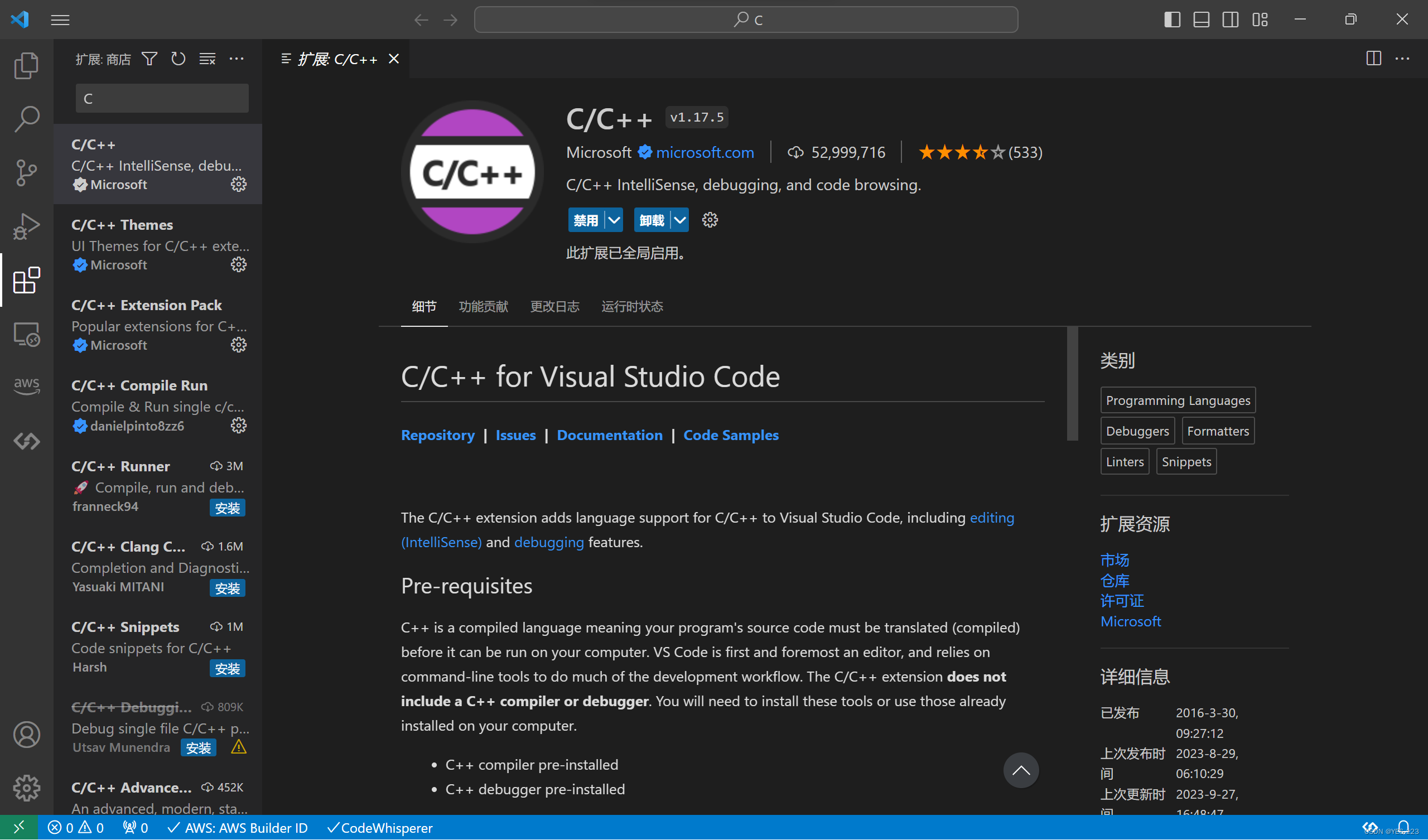Clear extension search results

(208, 59)
